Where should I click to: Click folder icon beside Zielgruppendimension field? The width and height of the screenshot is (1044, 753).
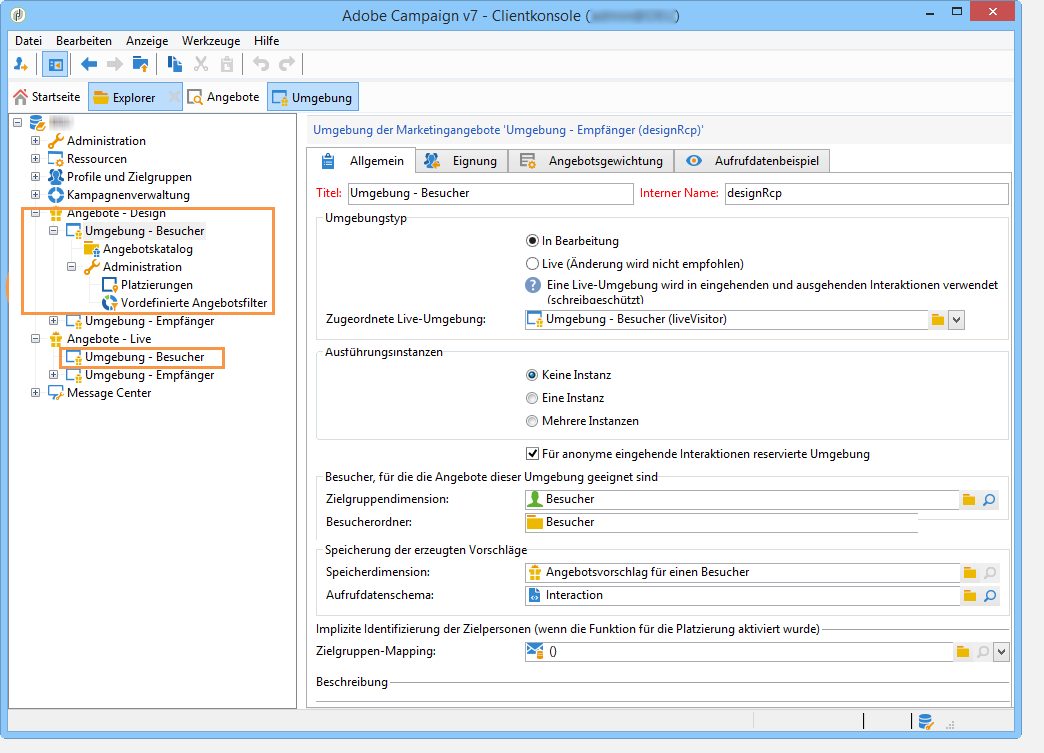[x=969, y=499]
